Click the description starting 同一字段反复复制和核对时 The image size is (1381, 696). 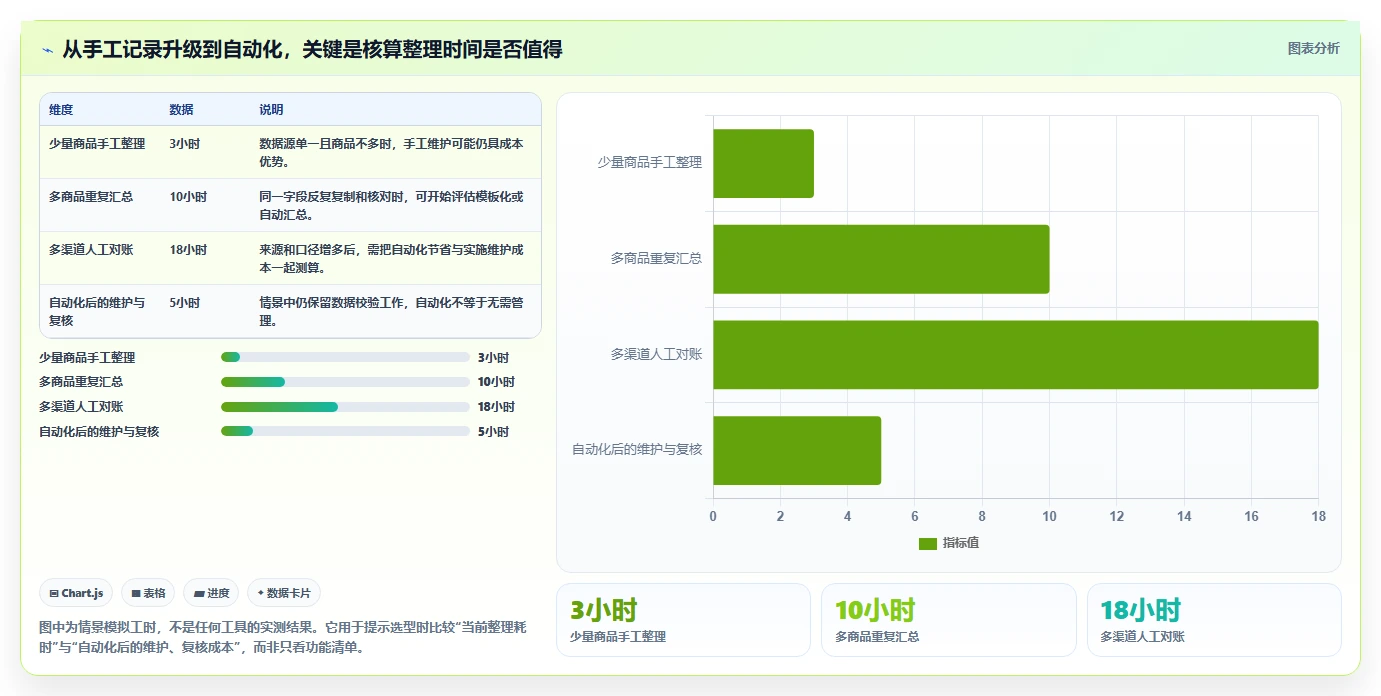coord(391,206)
